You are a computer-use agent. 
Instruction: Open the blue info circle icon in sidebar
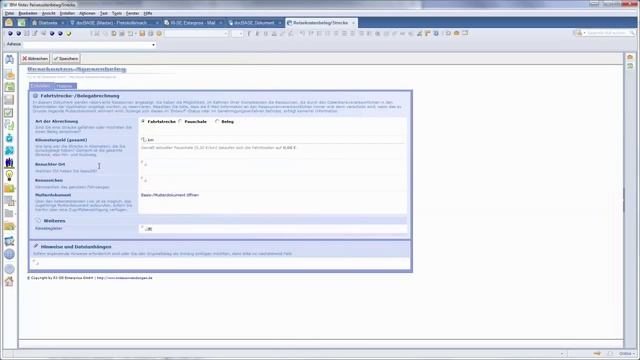9,254
